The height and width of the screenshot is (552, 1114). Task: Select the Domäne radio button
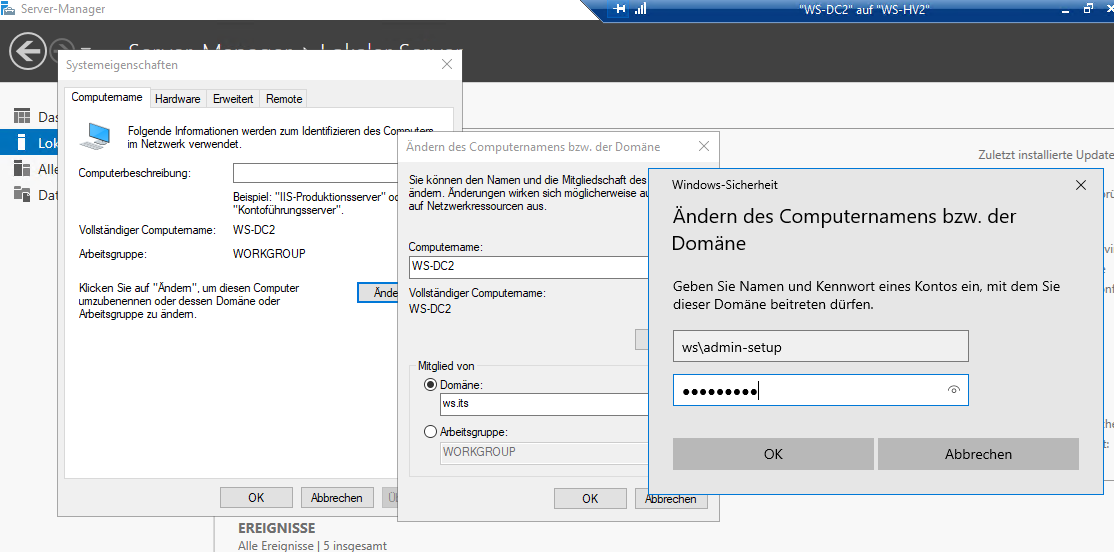coord(430,384)
